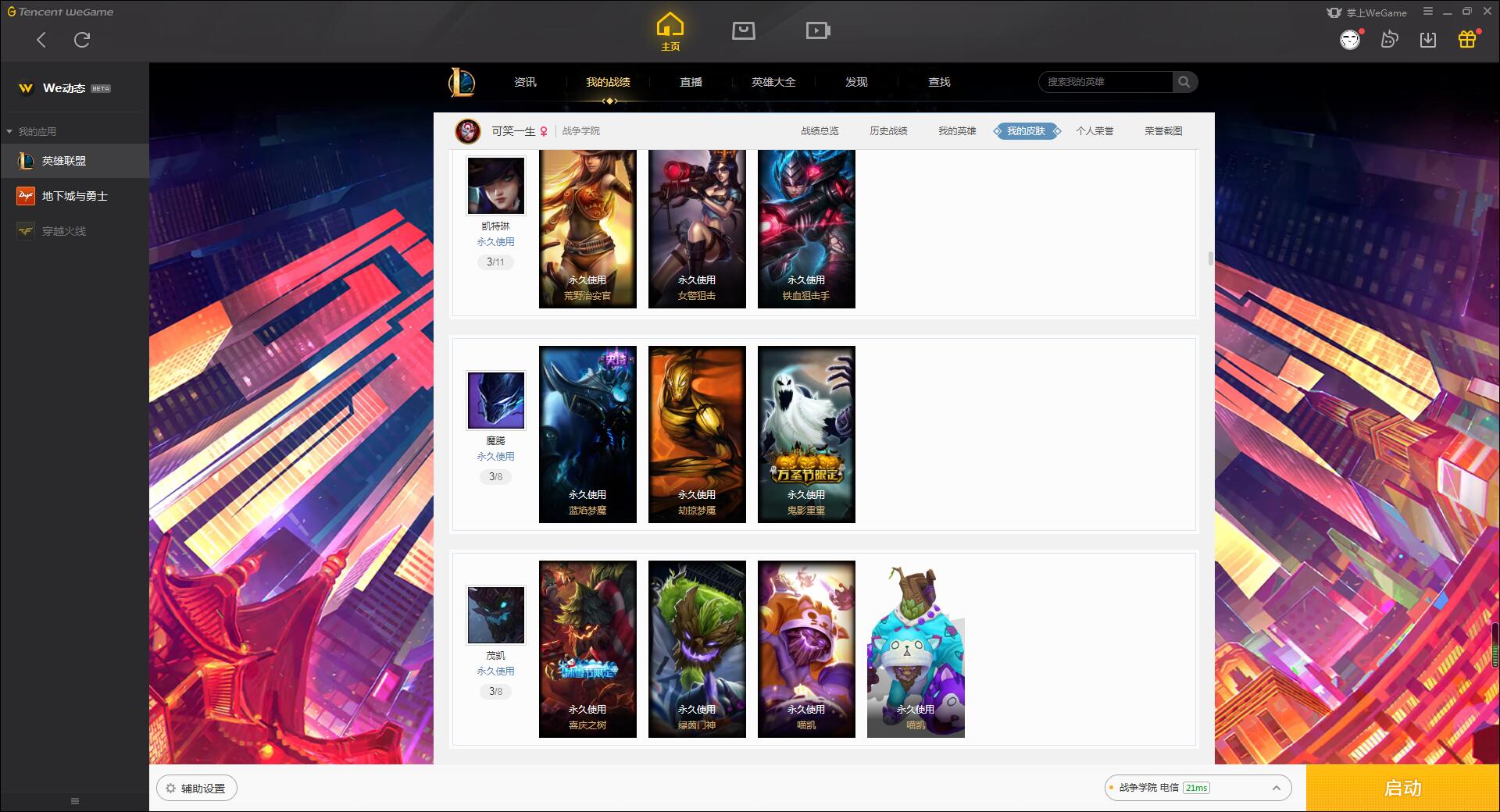Open the store shop icon in top bar

click(744, 30)
